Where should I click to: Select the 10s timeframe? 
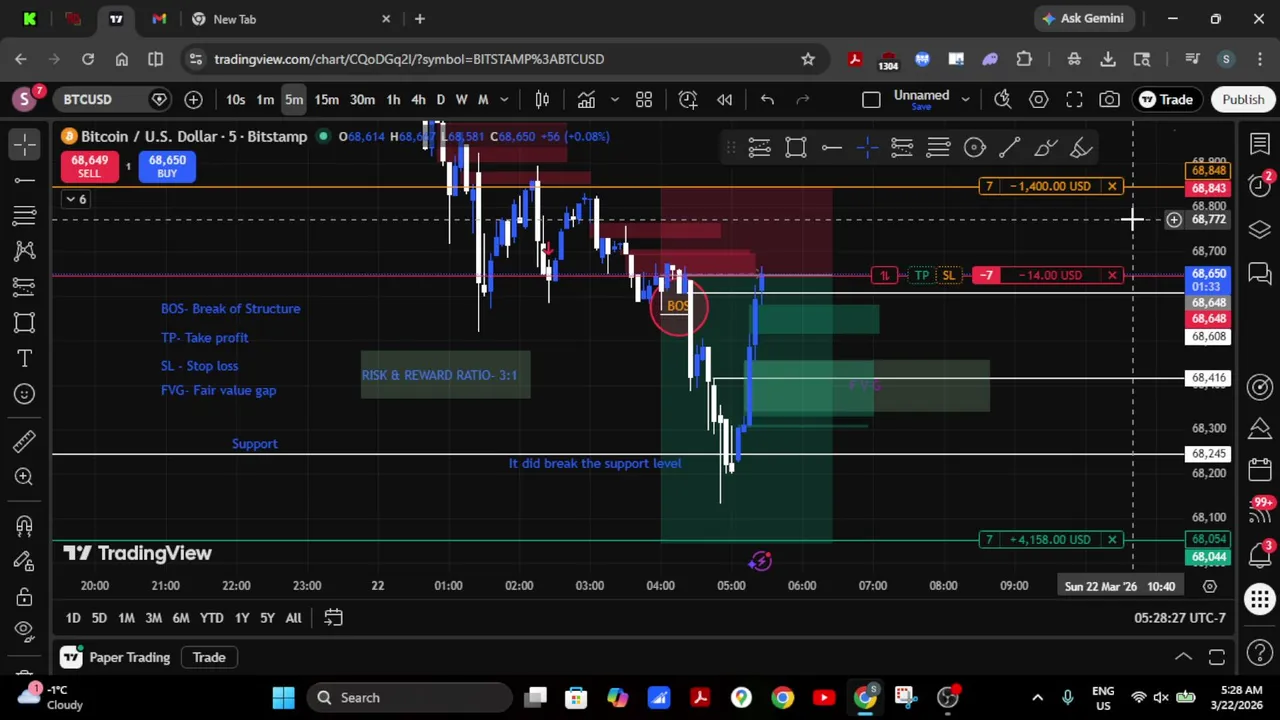point(235,99)
